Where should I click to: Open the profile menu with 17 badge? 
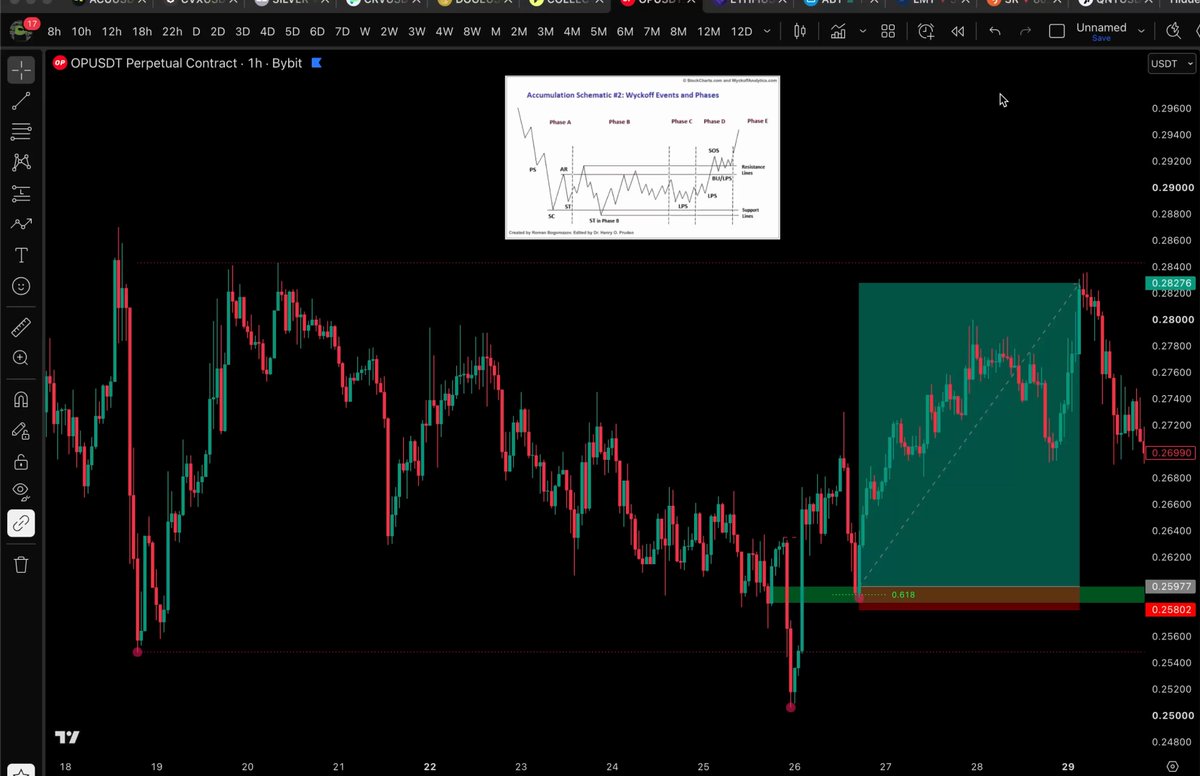coord(22,27)
